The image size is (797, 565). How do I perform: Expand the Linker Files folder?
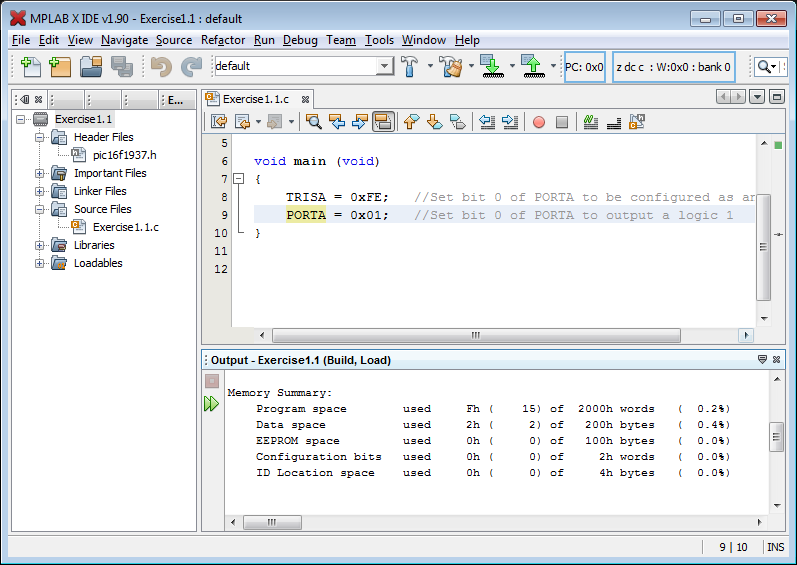(39, 192)
